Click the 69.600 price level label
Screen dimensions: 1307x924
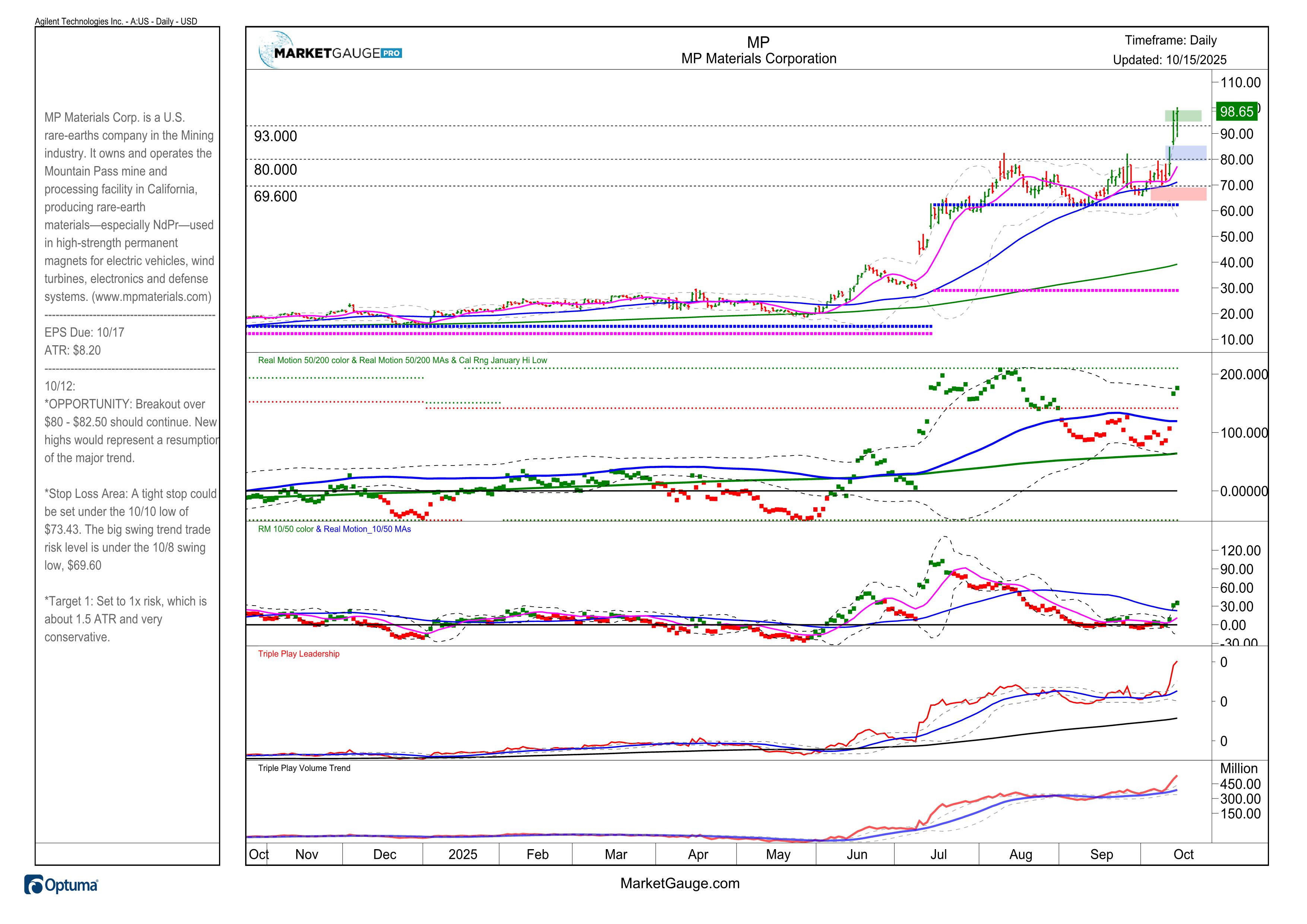tap(275, 196)
